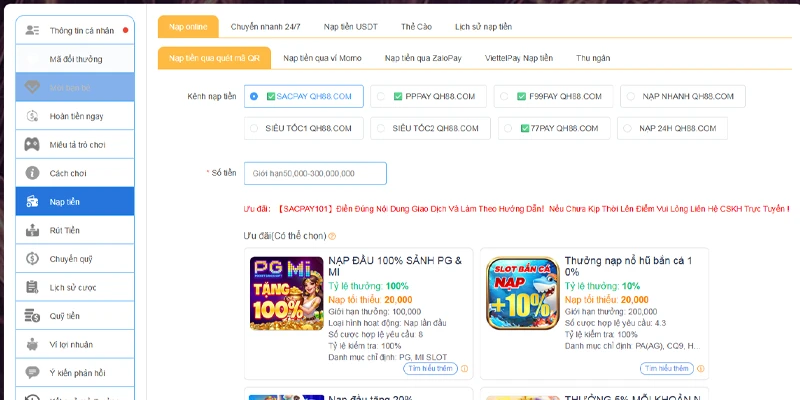Screen dimensions: 800x400
Task: Open the Nạp tiền USDT tab
Action: (351, 27)
